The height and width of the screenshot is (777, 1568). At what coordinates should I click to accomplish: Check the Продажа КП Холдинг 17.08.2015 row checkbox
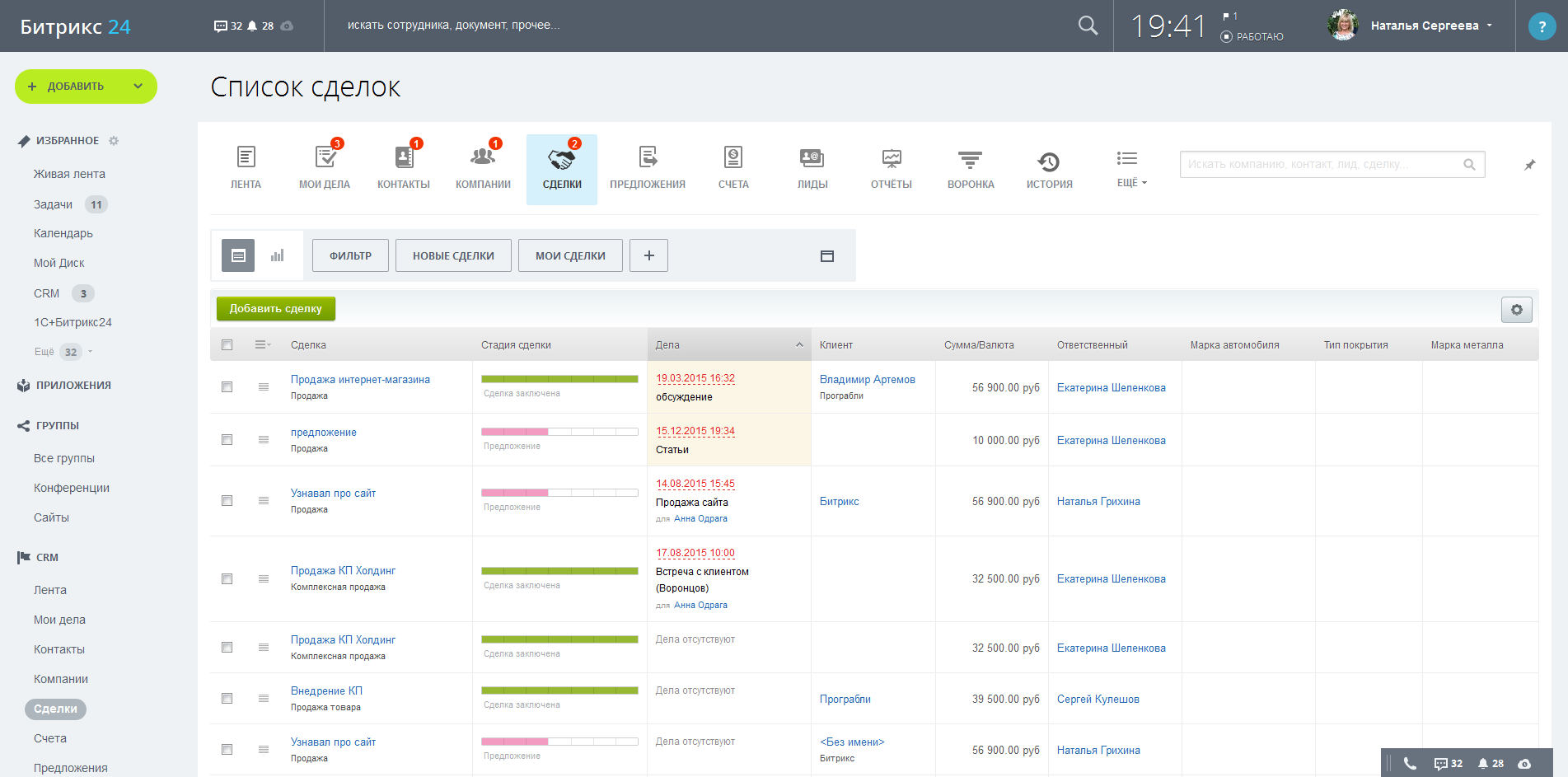click(227, 579)
